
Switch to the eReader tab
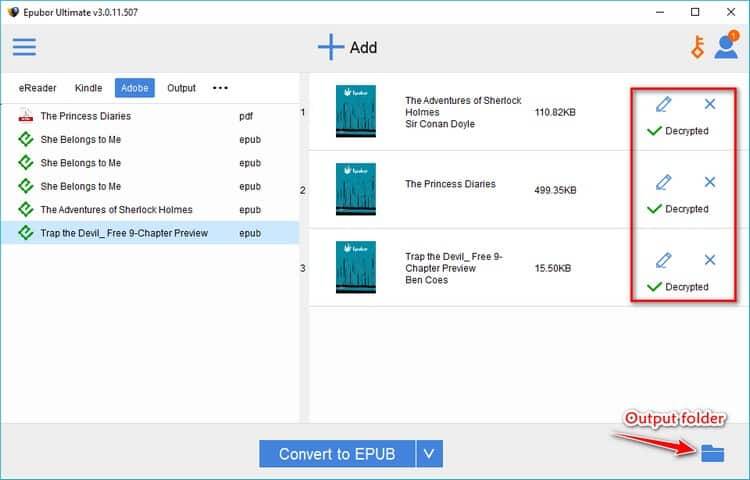tap(37, 88)
